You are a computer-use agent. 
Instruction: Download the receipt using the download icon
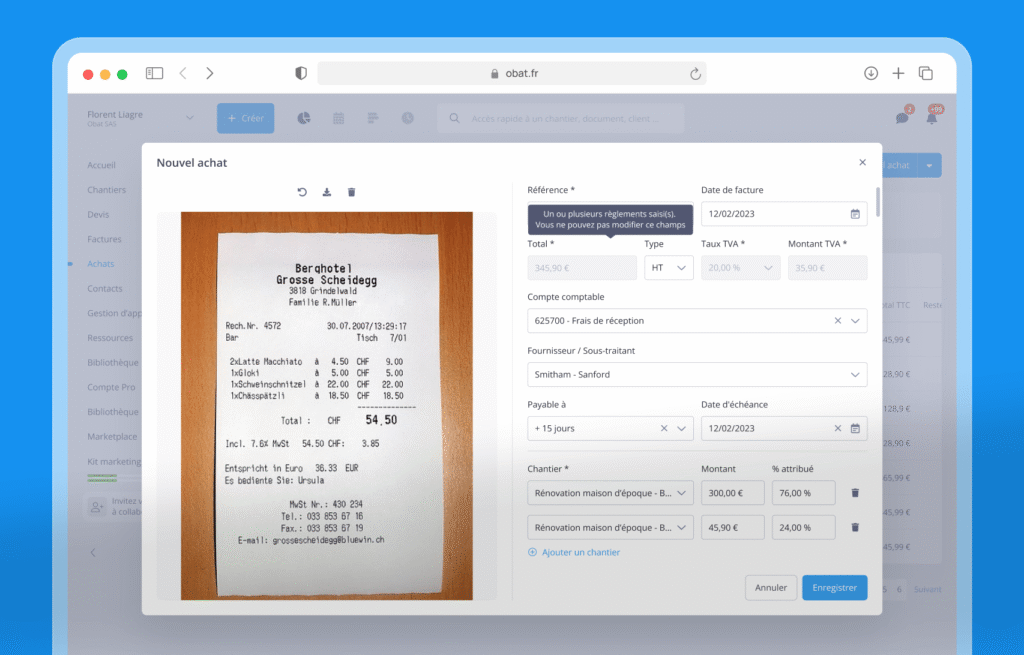click(x=327, y=192)
